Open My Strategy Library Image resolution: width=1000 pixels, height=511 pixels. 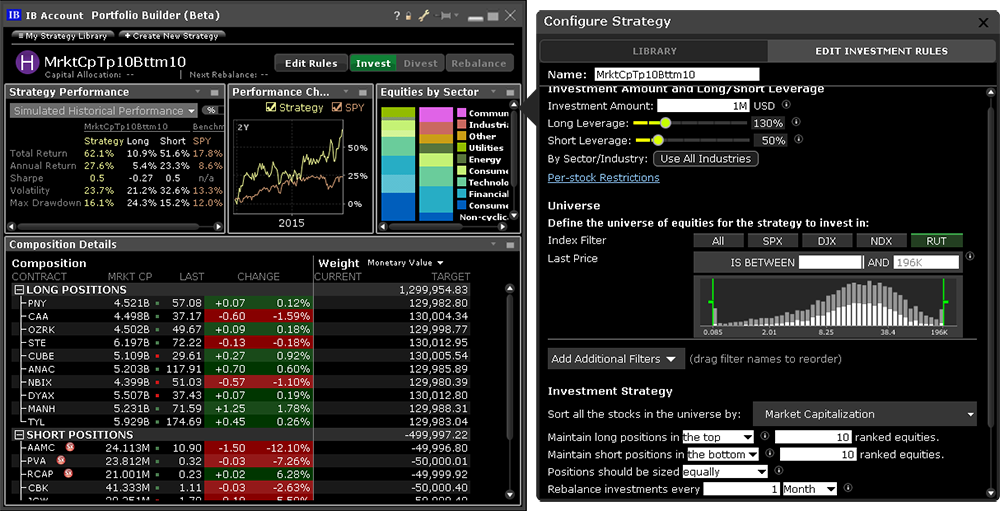click(x=62, y=36)
